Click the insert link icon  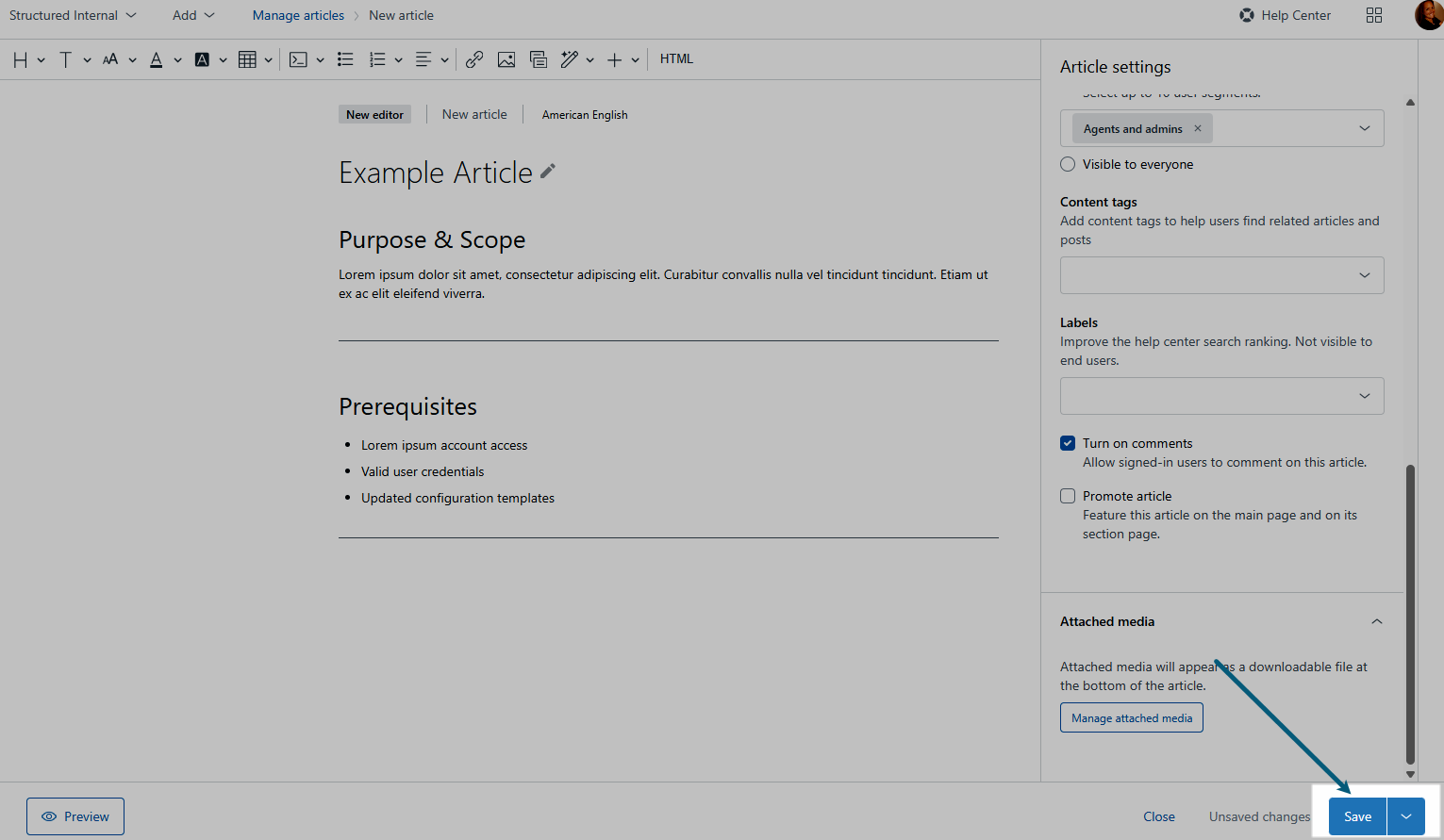[x=474, y=59]
